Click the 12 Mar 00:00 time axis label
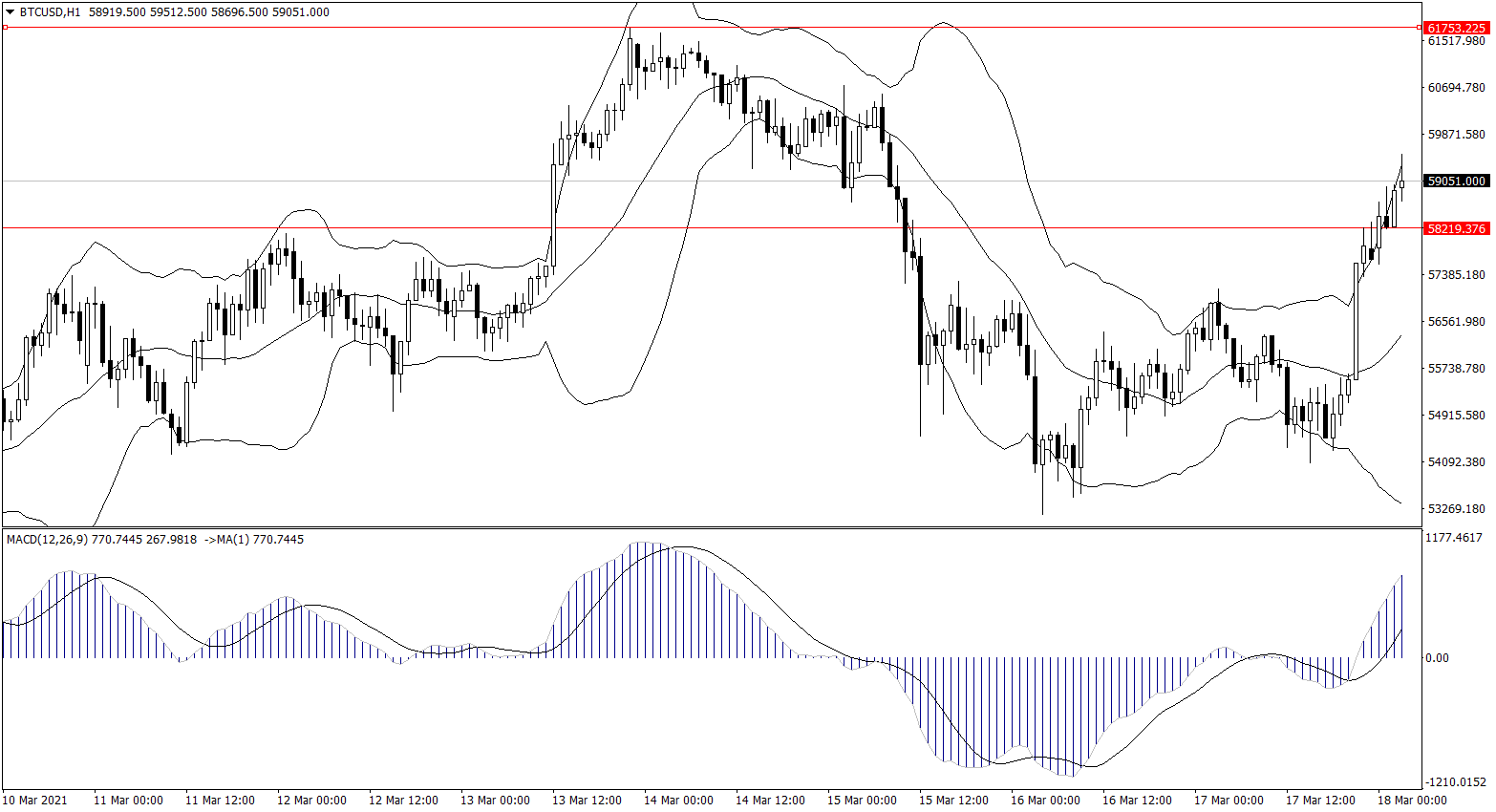Screen dimensions: 1496x812 [311, 801]
